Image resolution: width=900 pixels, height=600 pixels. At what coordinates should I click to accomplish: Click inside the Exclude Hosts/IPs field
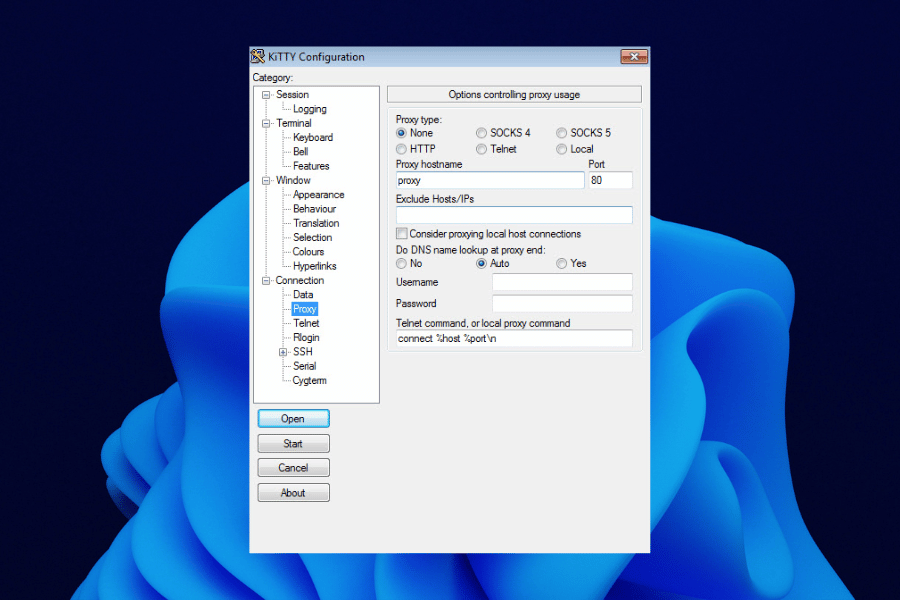pos(513,214)
